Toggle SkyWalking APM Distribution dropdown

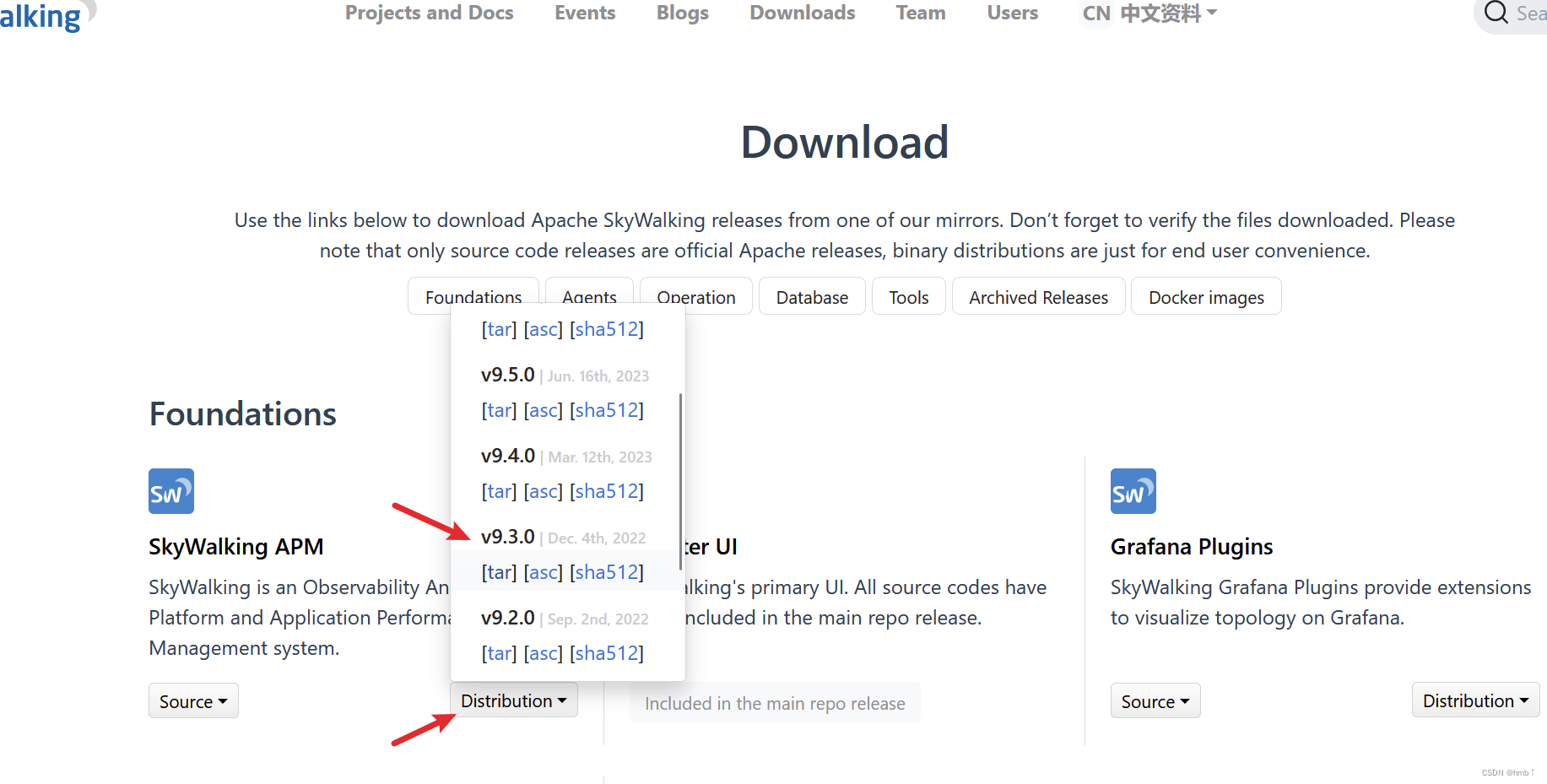[514, 700]
